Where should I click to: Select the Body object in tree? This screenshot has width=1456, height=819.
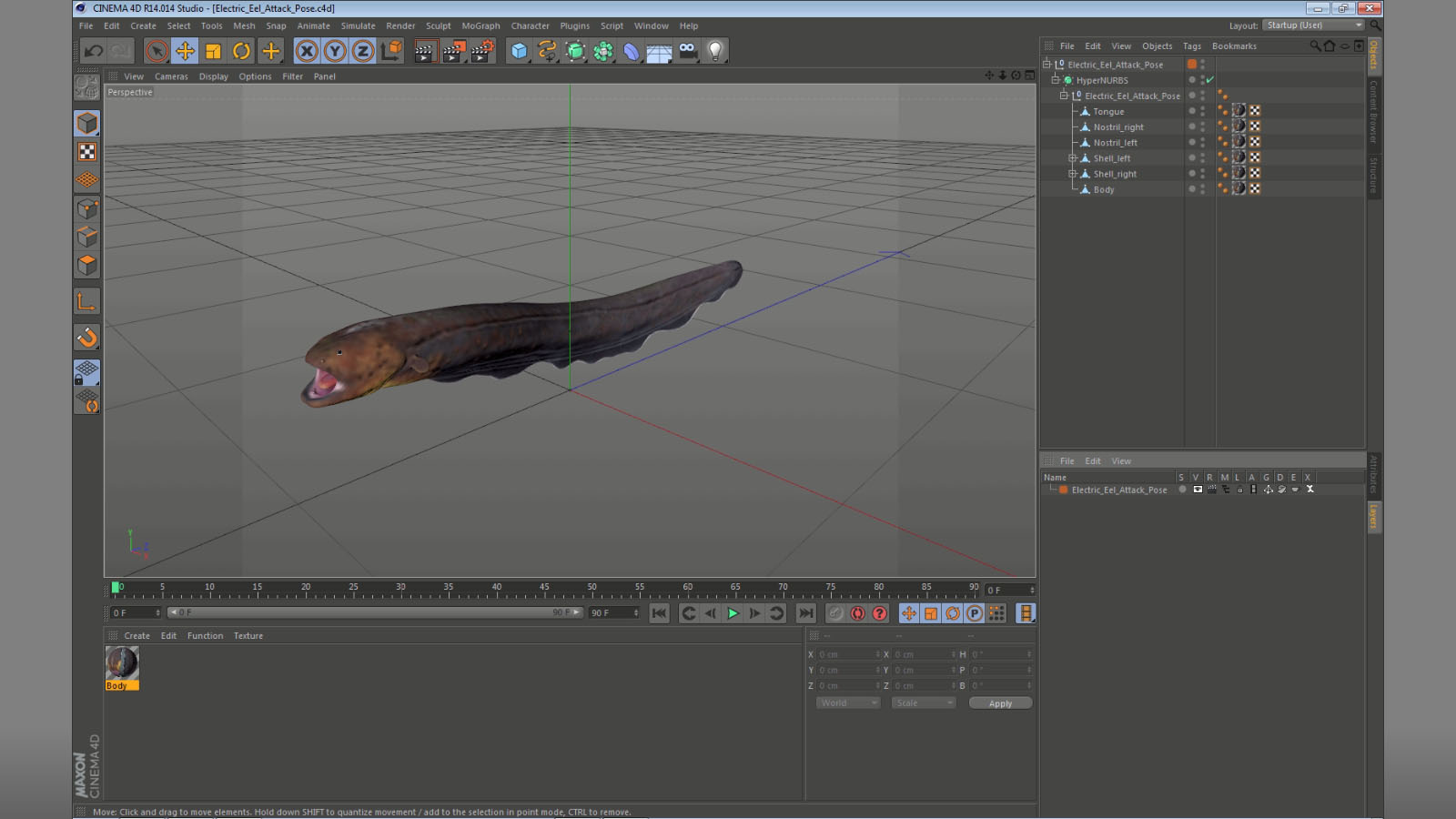tap(1104, 189)
